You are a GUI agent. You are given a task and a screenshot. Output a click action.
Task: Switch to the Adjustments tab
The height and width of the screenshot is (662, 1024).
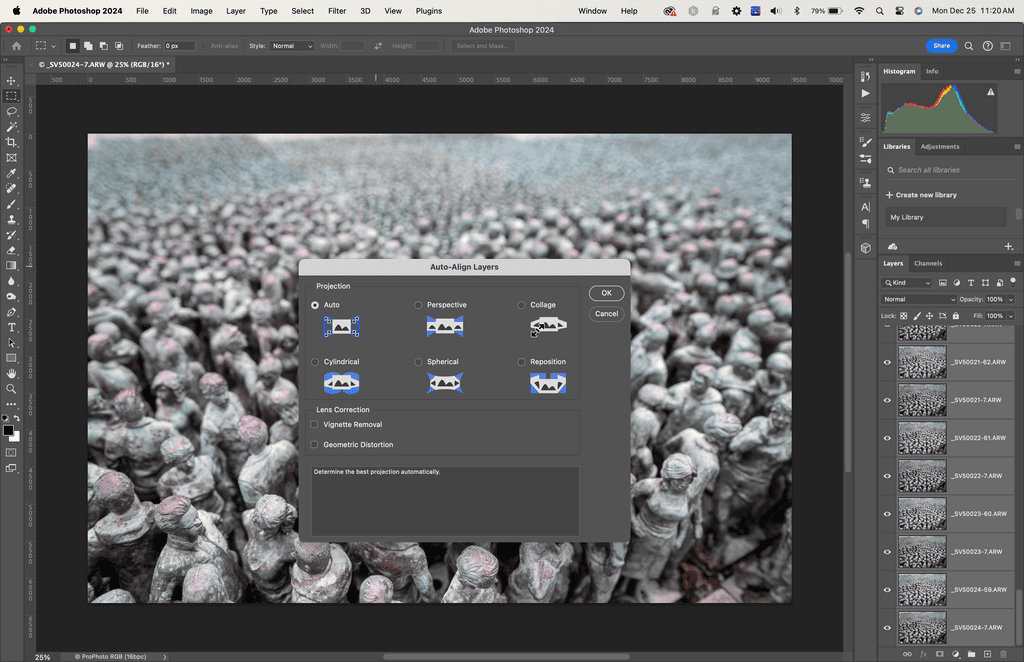click(x=940, y=147)
